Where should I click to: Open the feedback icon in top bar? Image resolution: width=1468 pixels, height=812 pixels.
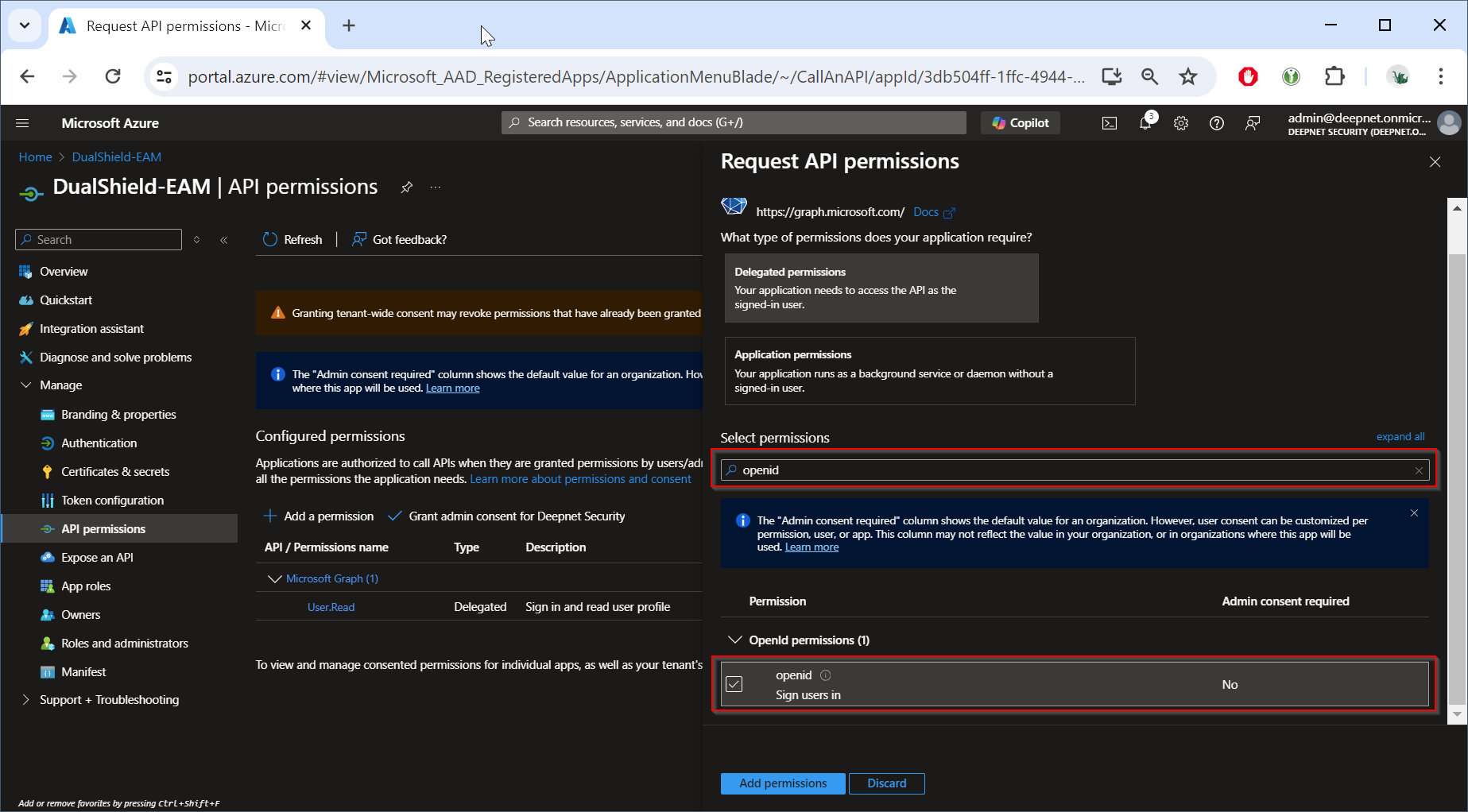(1253, 123)
